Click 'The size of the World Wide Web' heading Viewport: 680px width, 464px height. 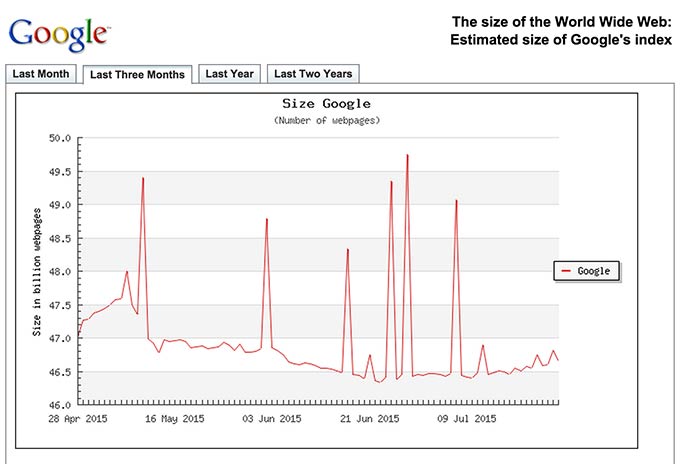point(562,22)
